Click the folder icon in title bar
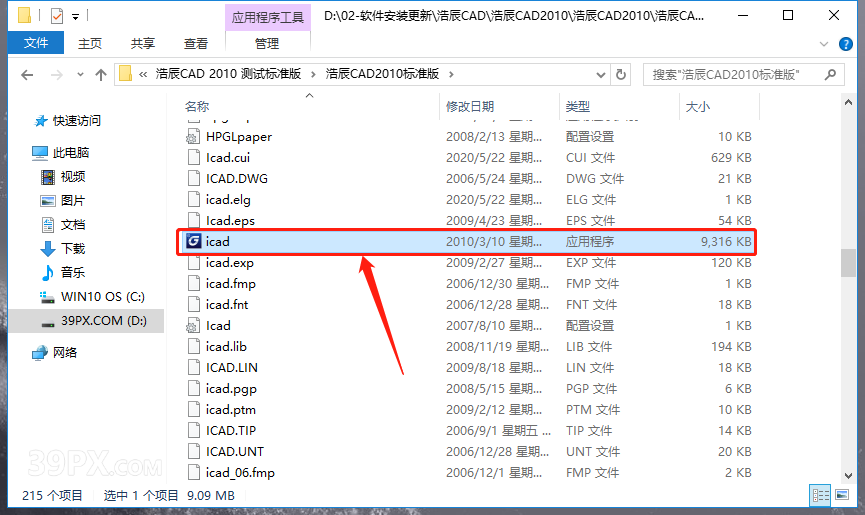 (24, 15)
